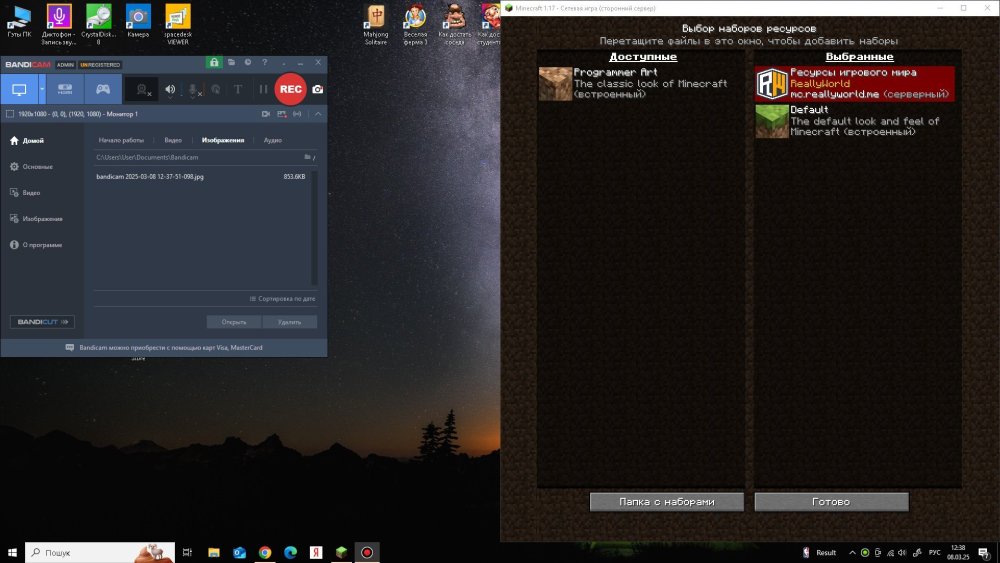This screenshot has height=563, width=1000.
Task: Open Домой section in Bandicam sidebar
Action: 27,140
